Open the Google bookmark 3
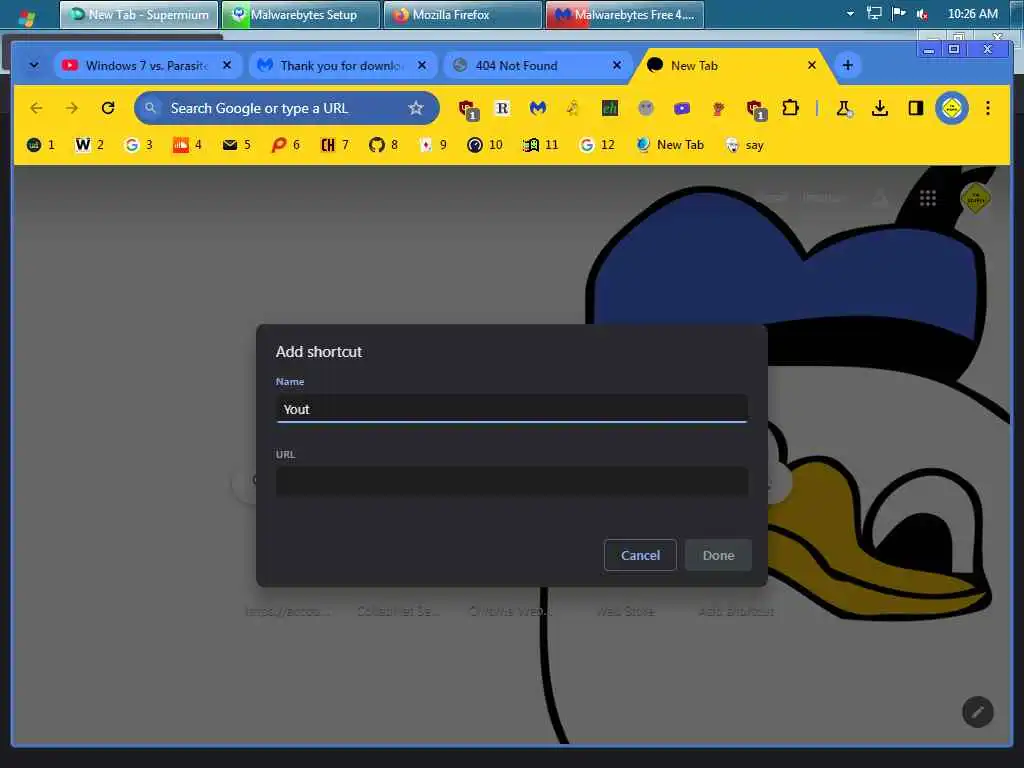This screenshot has height=768, width=1024. click(138, 145)
